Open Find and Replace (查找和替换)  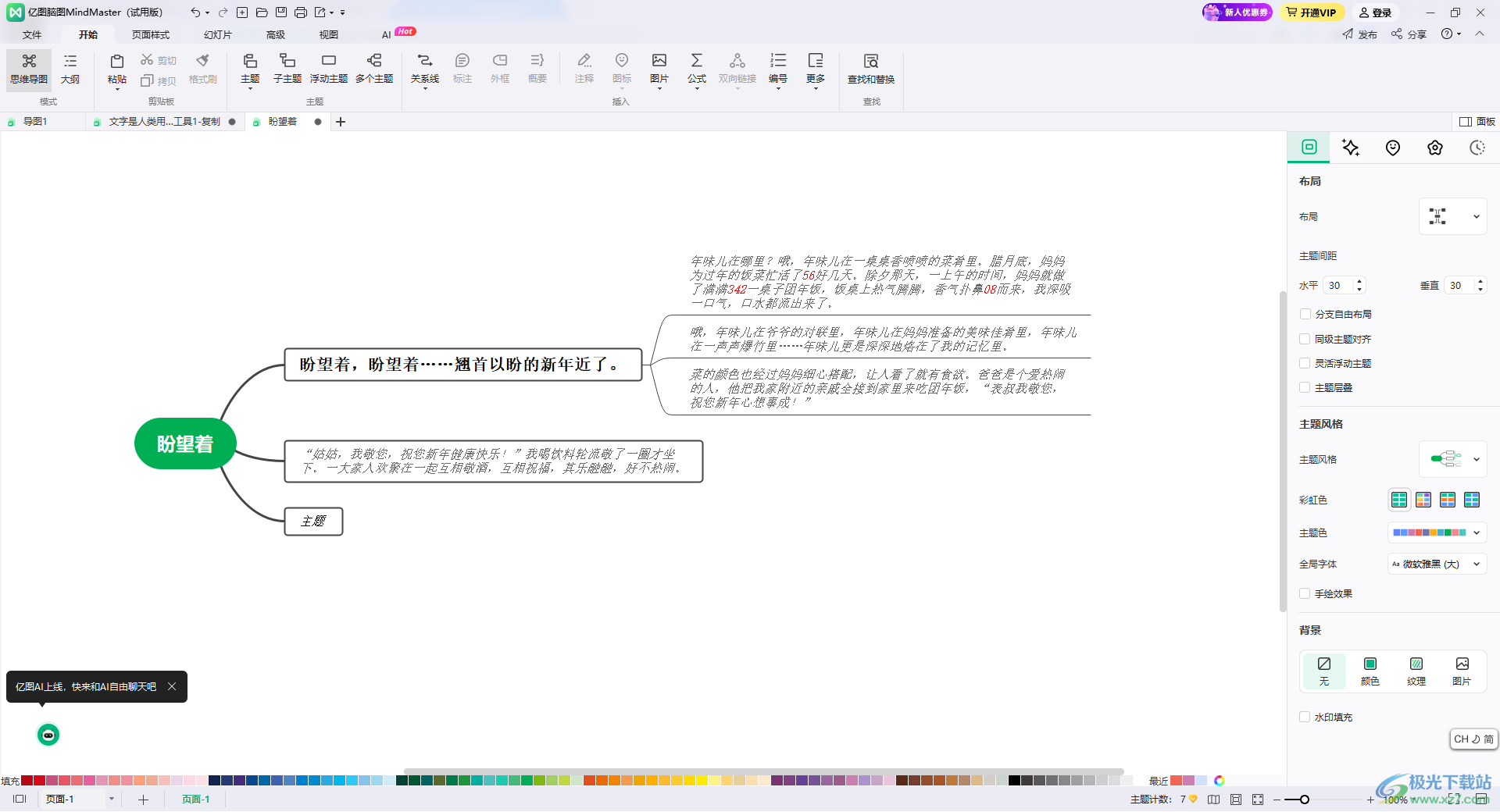click(871, 69)
